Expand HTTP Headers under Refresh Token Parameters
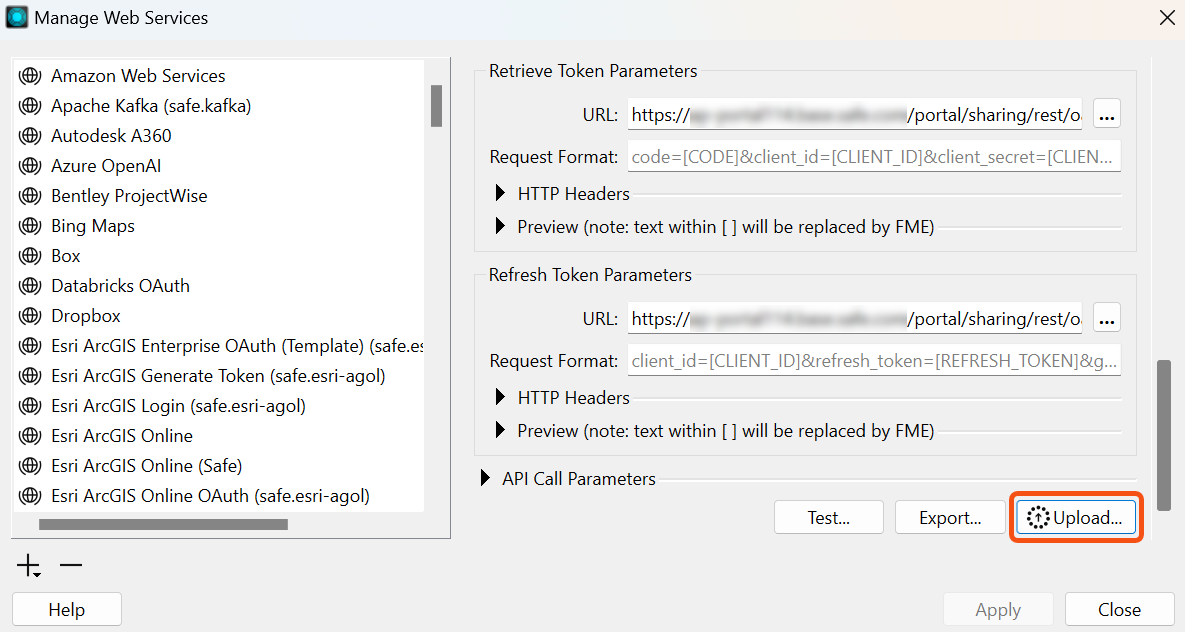Image resolution: width=1185 pixels, height=632 pixels. pos(500,398)
